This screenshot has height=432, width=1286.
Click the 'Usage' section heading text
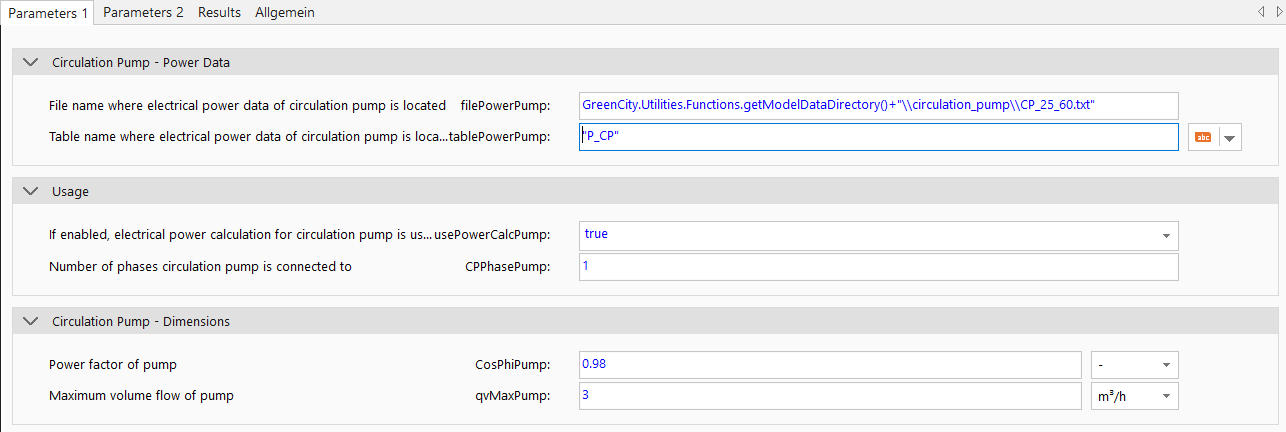pos(71,191)
